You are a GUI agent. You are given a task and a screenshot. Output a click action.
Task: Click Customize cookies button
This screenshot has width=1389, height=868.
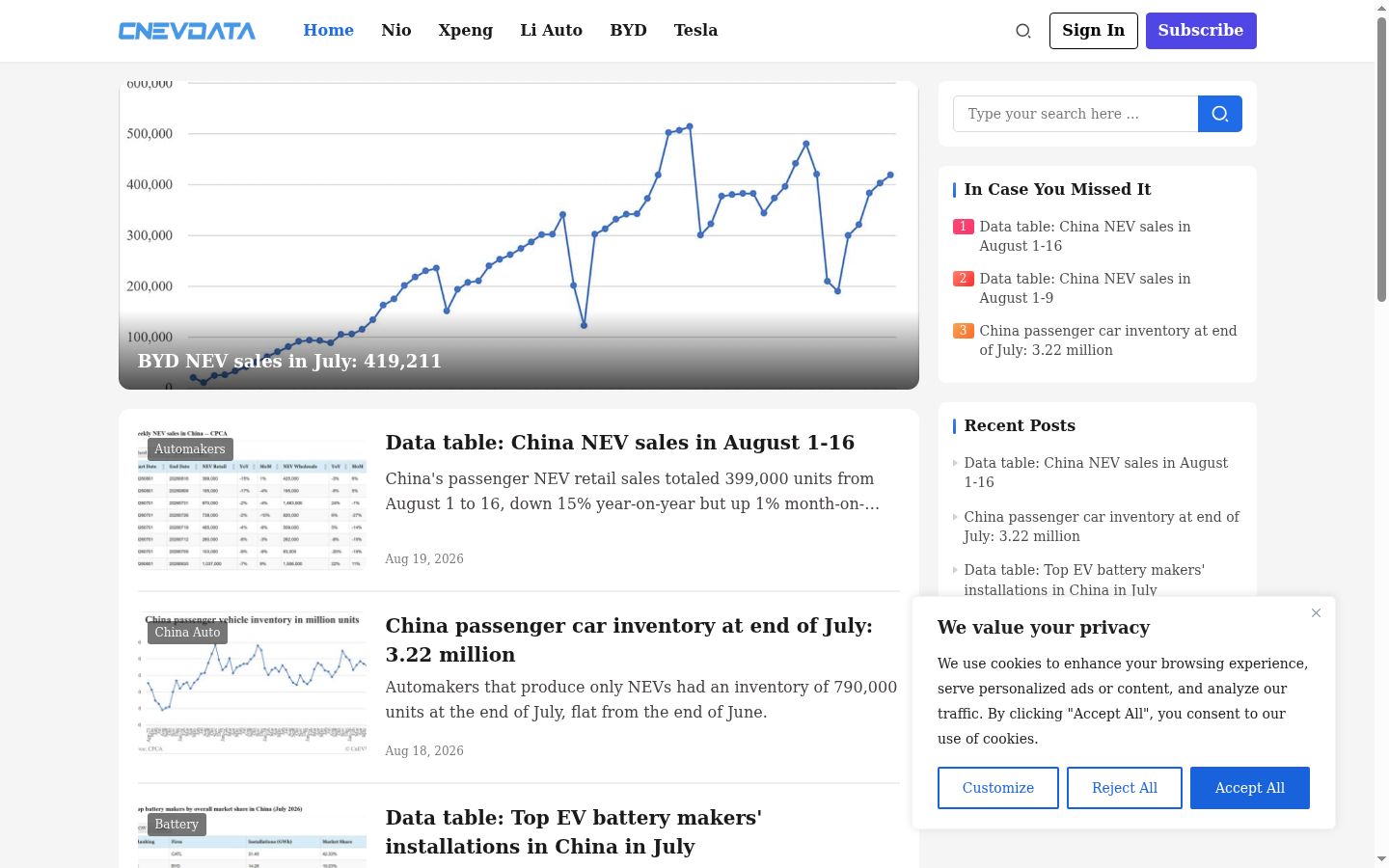pyautogui.click(x=998, y=788)
